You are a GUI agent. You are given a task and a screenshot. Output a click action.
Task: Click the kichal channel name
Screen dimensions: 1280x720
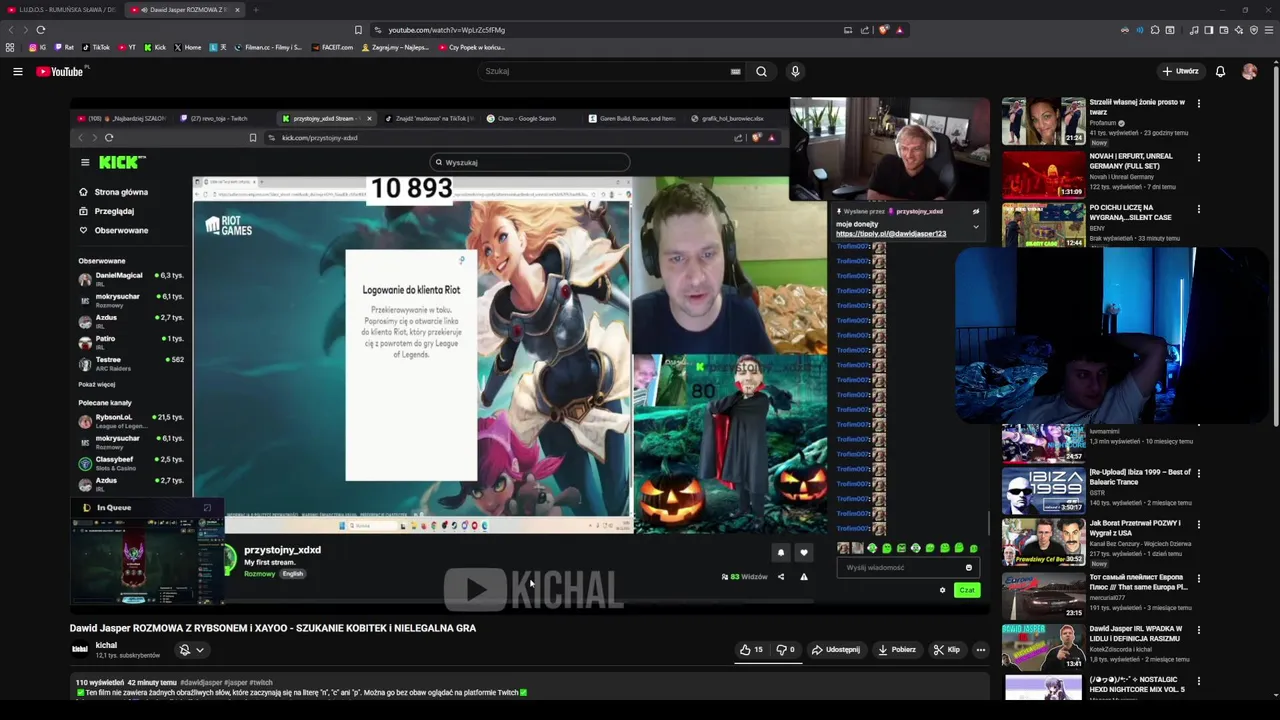tap(106, 645)
